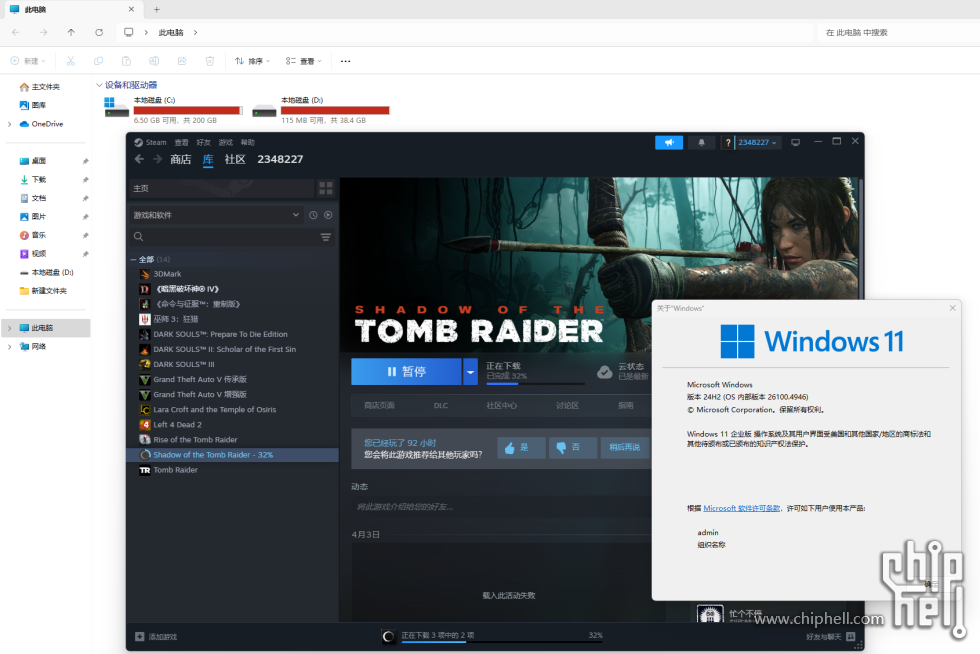Open the 好友 menu in Steam

204,143
